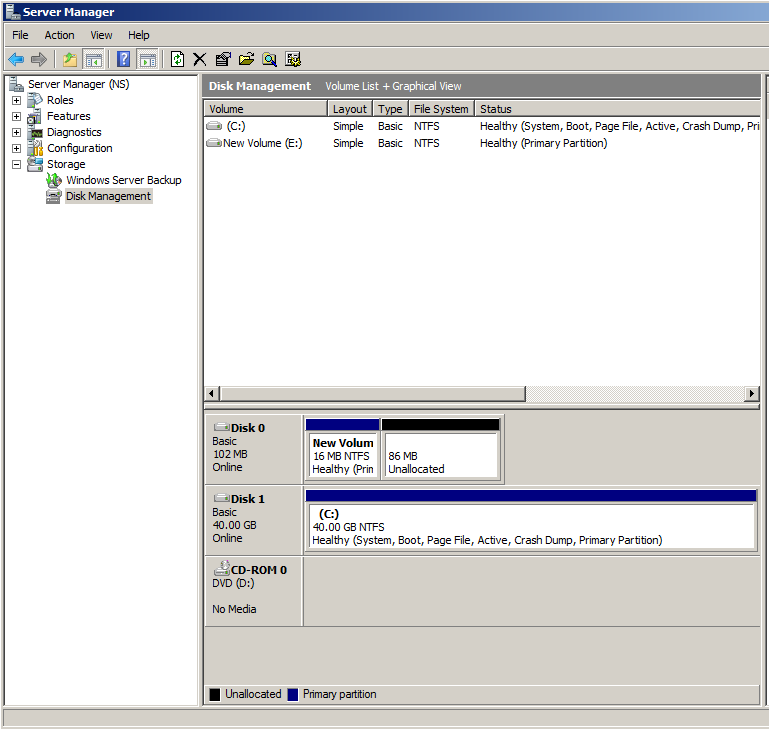Toggle the console tree pane button
The image size is (769, 729).
pos(94,59)
